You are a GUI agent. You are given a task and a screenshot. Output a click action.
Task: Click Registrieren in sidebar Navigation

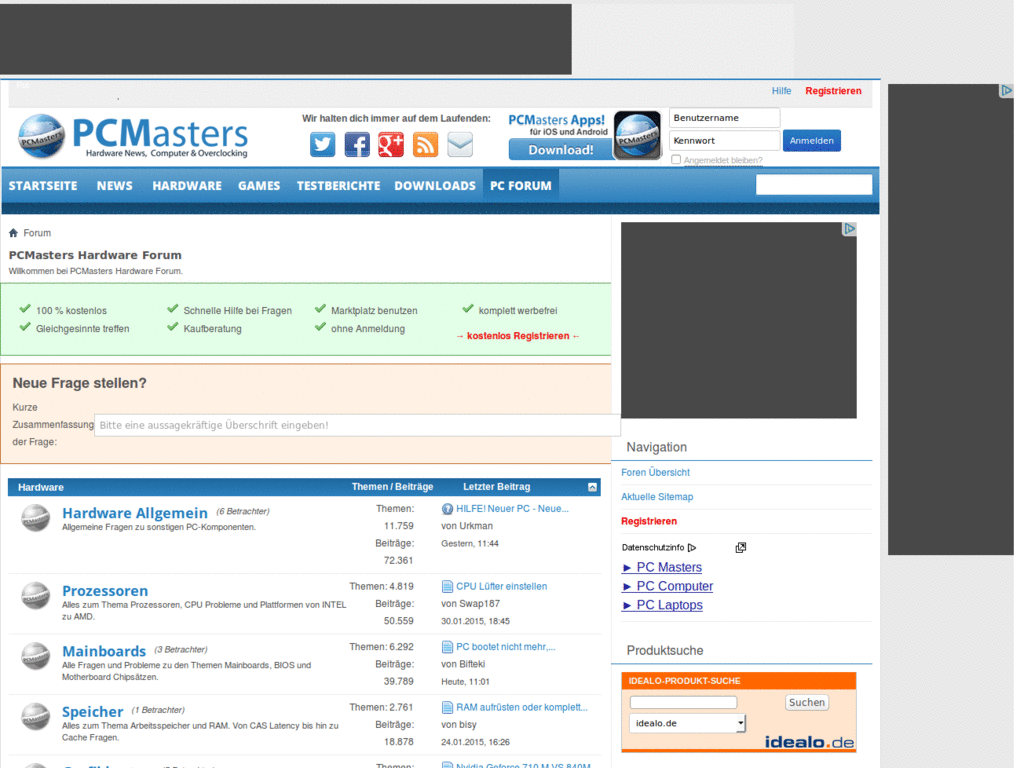coord(649,521)
